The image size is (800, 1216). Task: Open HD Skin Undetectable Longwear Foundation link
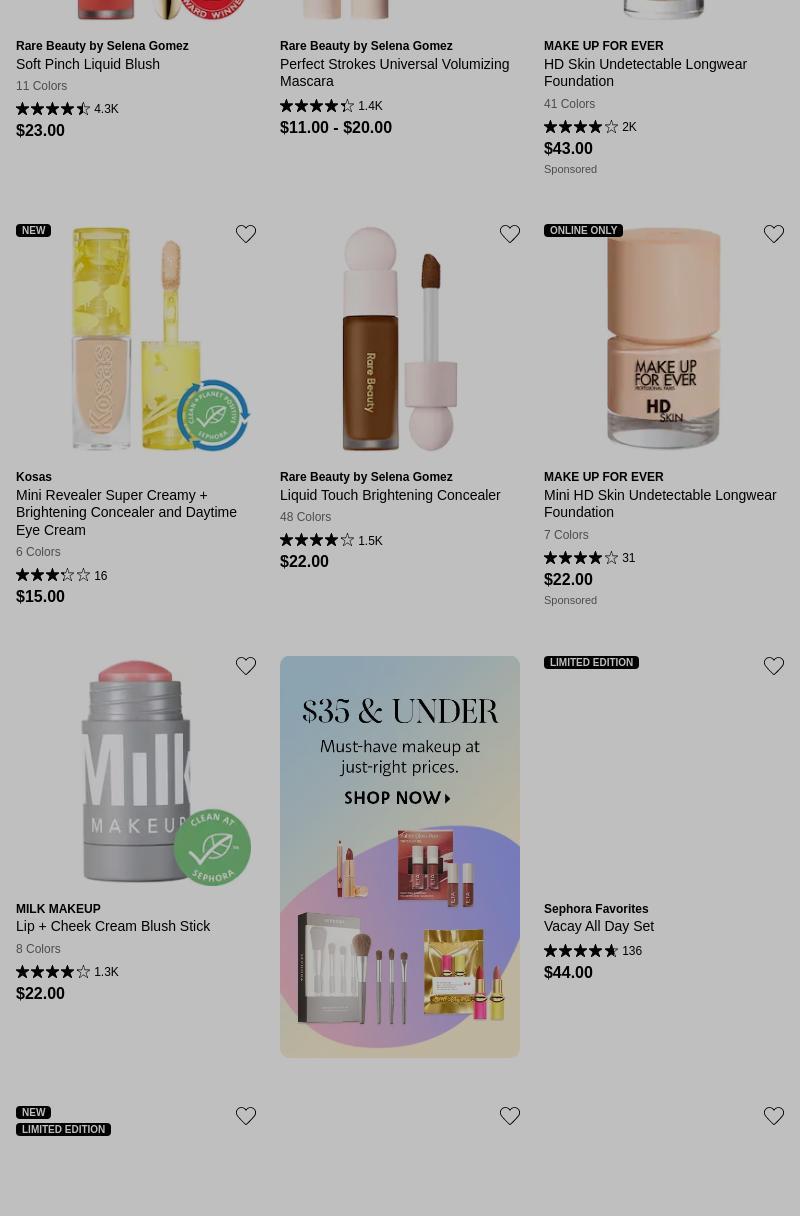[x=645, y=72]
